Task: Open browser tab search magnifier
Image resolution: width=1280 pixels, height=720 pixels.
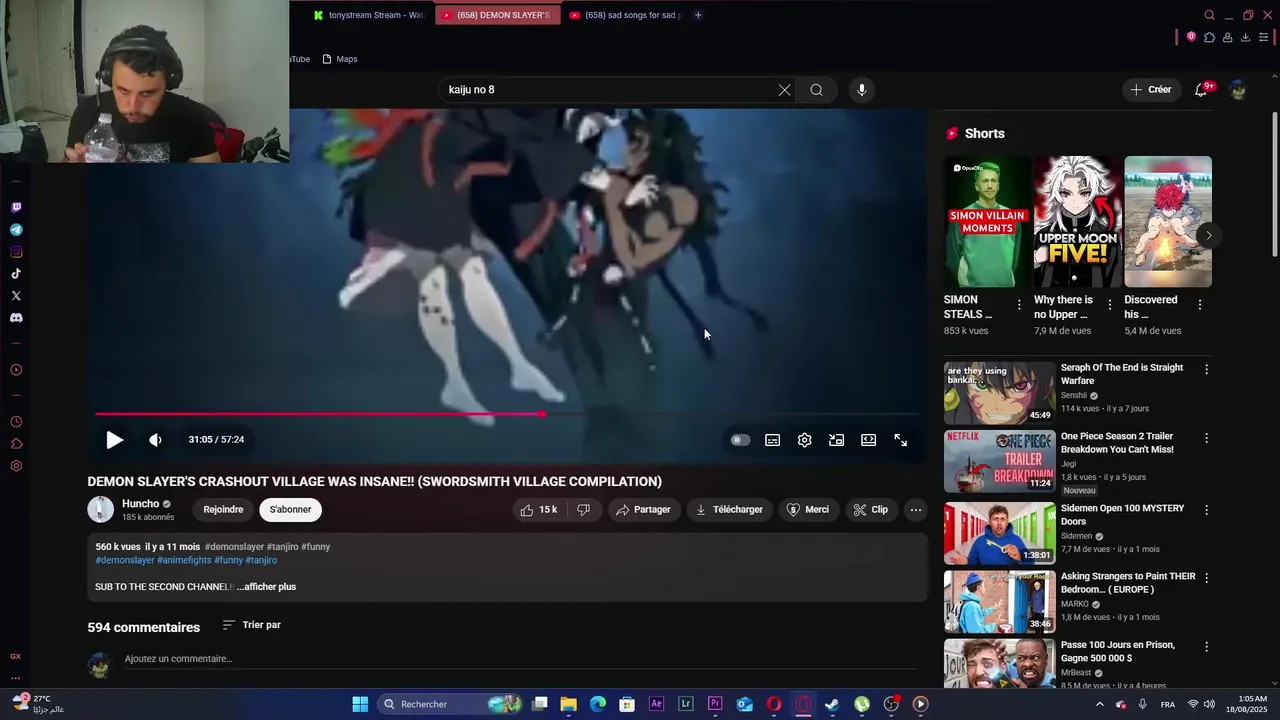Action: coord(1209,15)
